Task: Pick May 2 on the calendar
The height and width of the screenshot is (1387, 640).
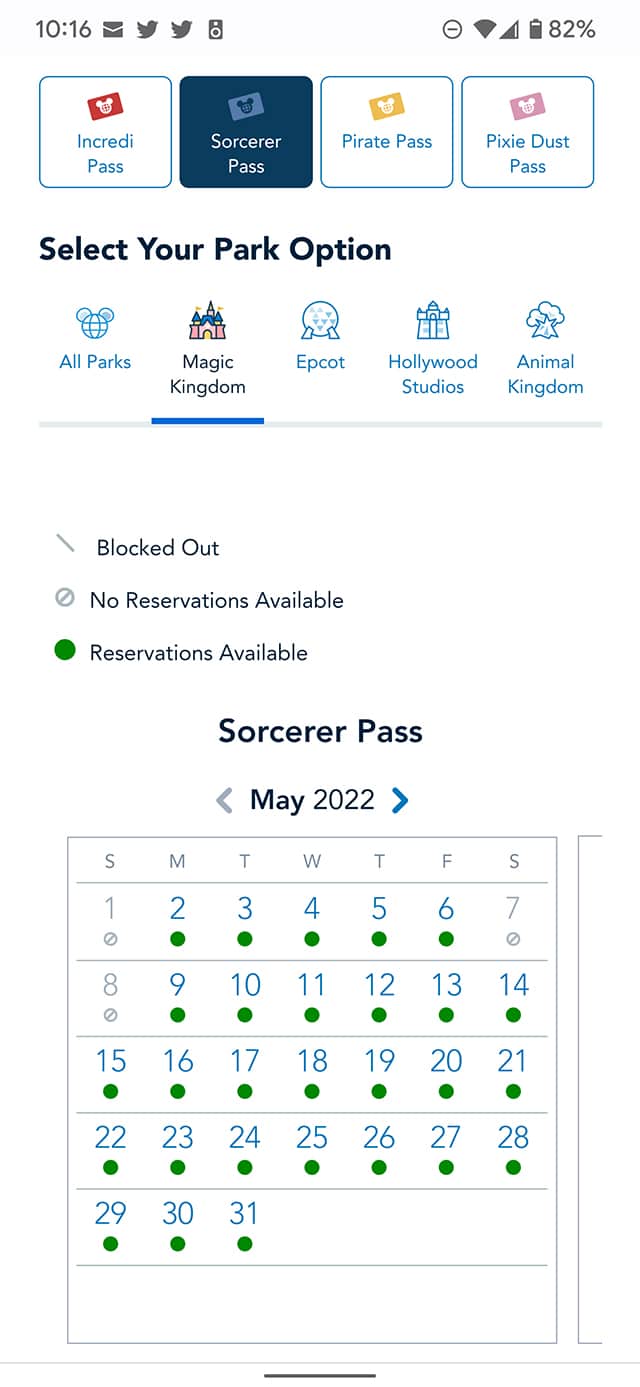Action: pos(177,920)
